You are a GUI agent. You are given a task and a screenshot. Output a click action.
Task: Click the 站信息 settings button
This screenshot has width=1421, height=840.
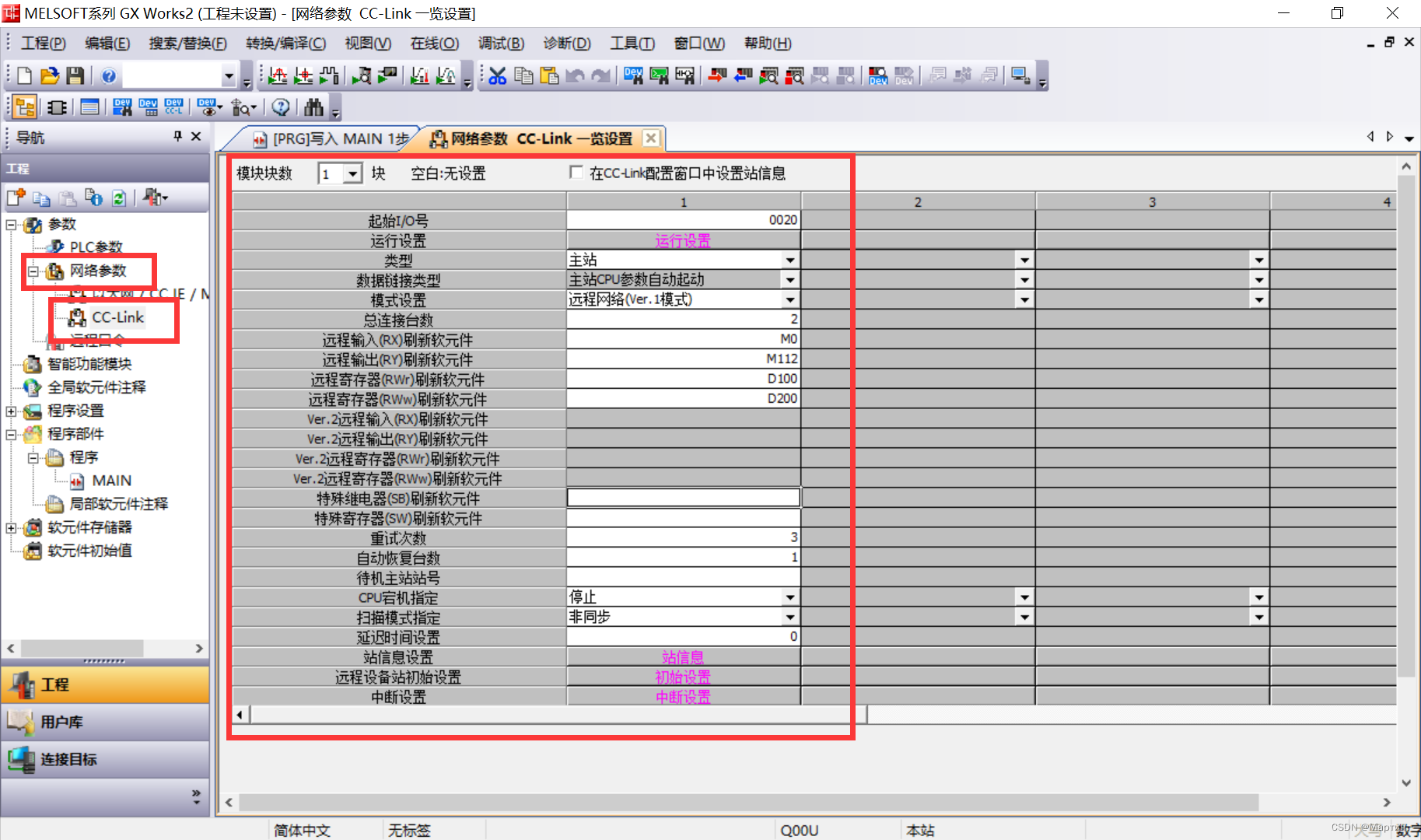[683, 657]
